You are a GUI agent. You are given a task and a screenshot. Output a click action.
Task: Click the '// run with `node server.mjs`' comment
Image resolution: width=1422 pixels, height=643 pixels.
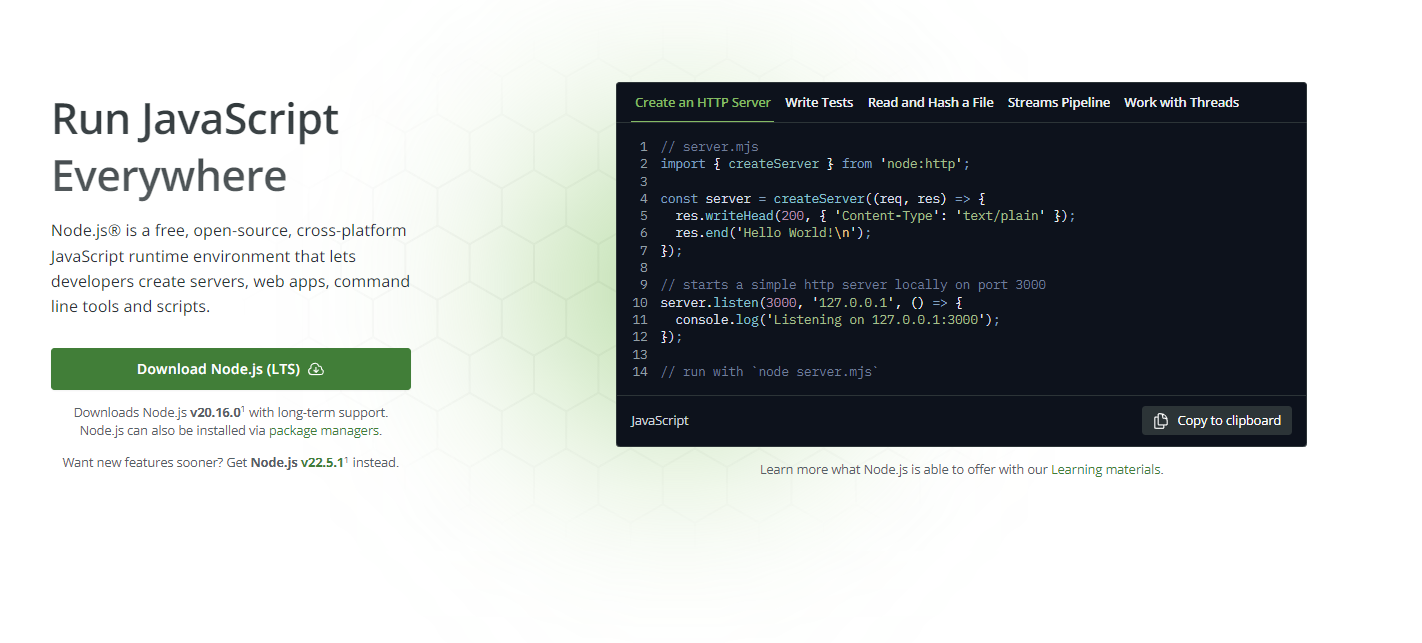(769, 372)
